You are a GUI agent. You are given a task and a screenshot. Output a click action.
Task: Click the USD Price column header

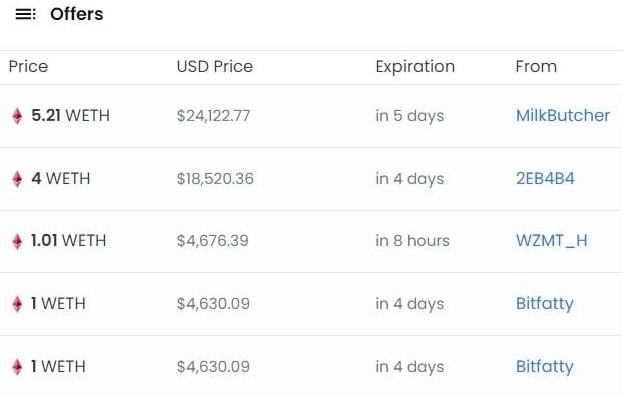(x=215, y=67)
